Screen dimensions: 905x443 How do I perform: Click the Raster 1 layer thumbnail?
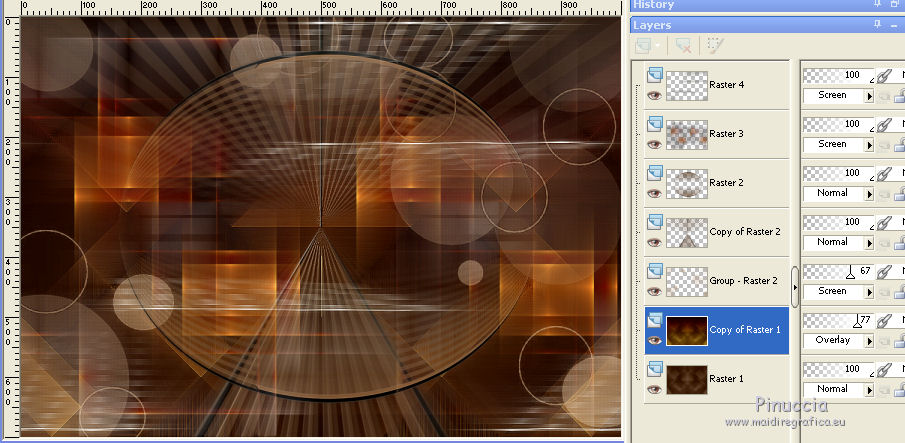687,380
